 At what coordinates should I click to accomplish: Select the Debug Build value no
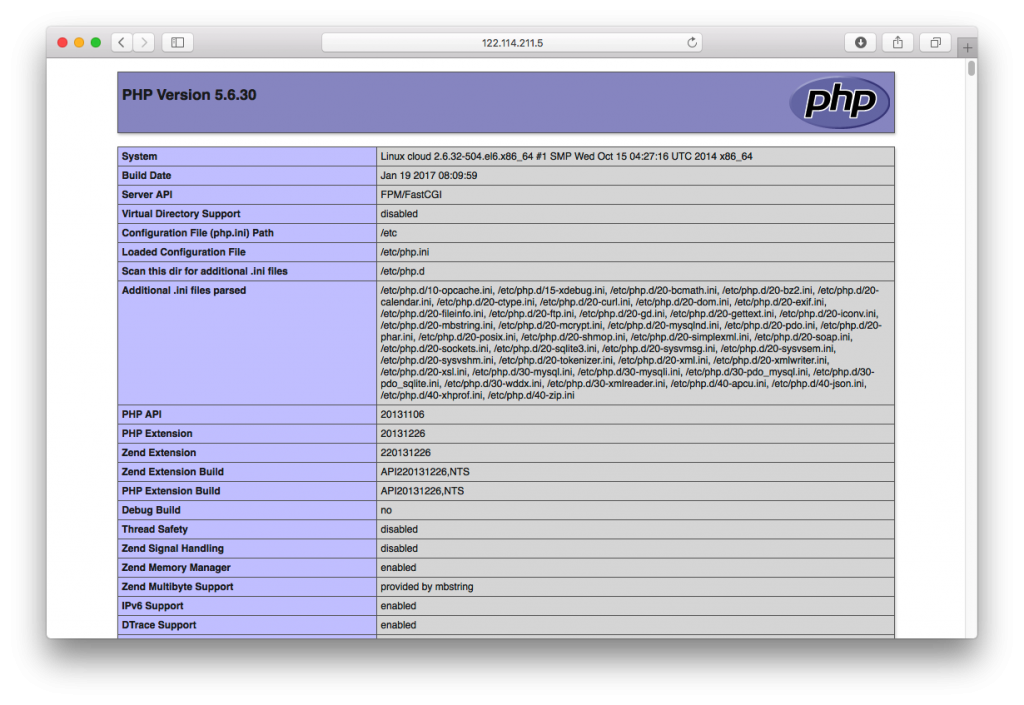pyautogui.click(x=386, y=510)
